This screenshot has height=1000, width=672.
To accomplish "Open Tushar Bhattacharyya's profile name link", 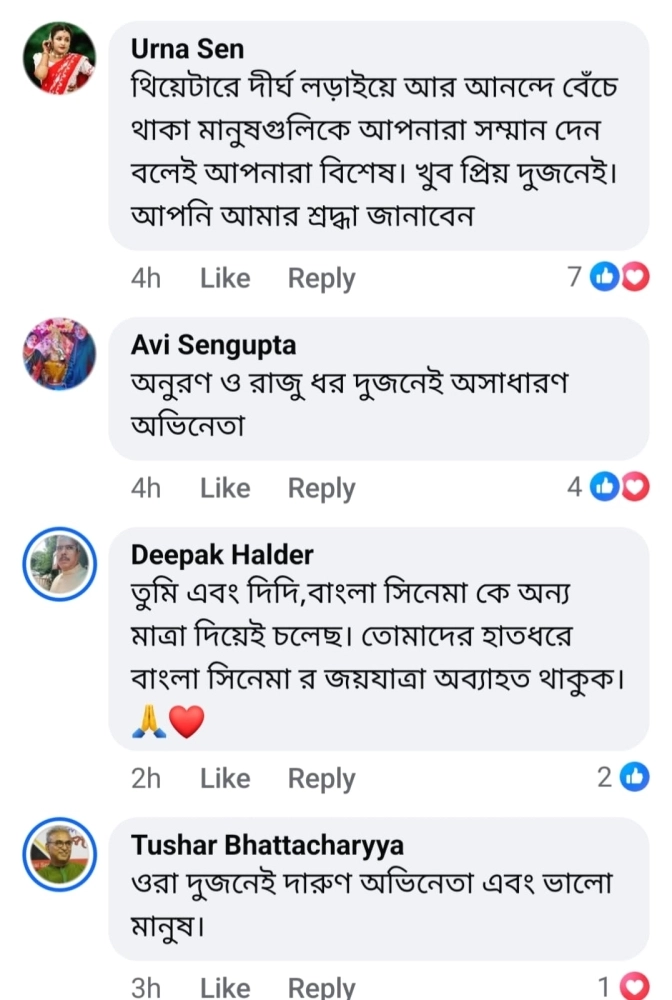I will [x=267, y=845].
